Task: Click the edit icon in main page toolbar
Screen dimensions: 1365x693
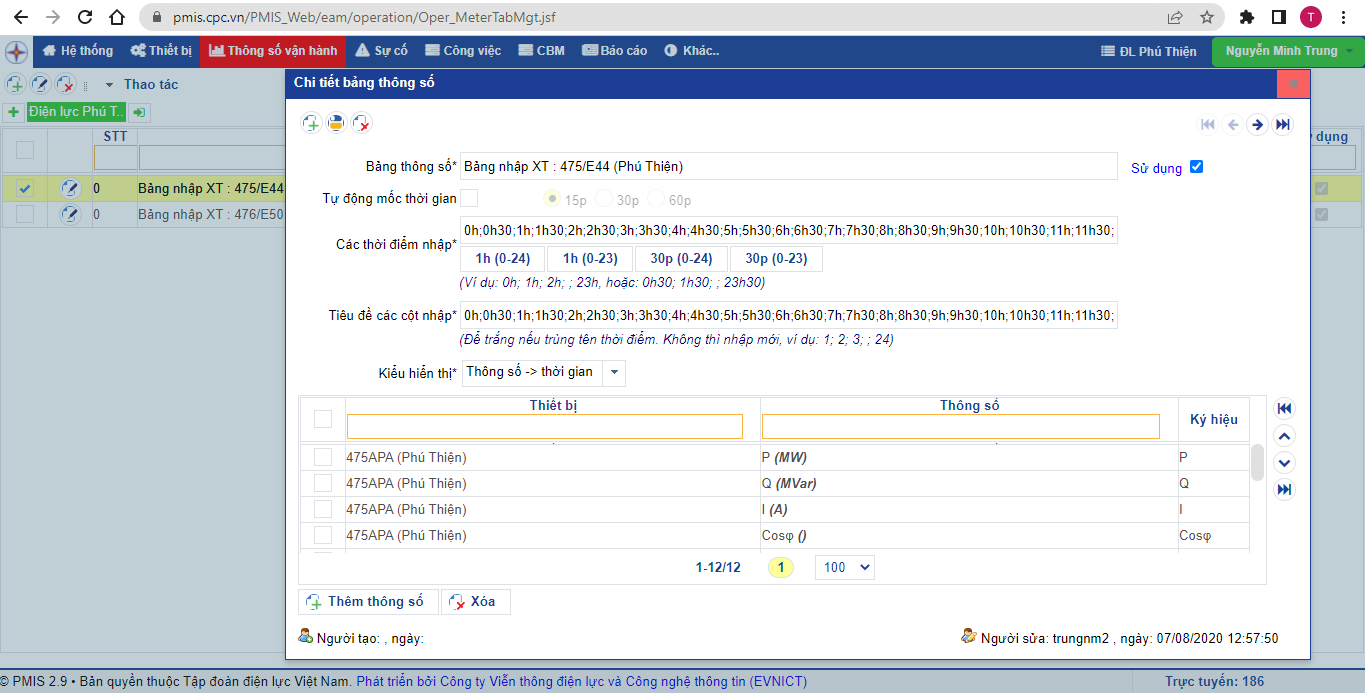Action: tap(40, 85)
